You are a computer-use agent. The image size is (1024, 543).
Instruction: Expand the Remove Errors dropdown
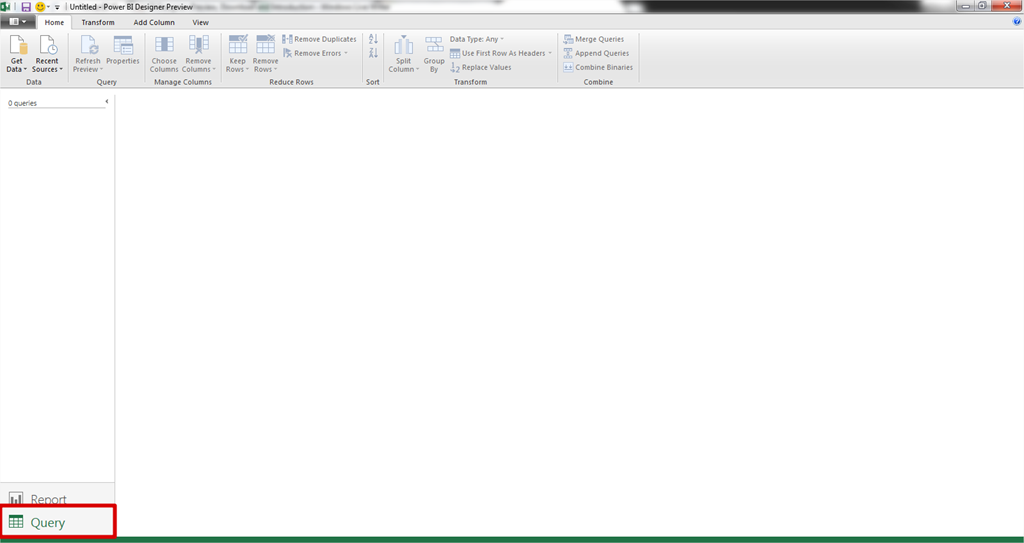point(316,53)
